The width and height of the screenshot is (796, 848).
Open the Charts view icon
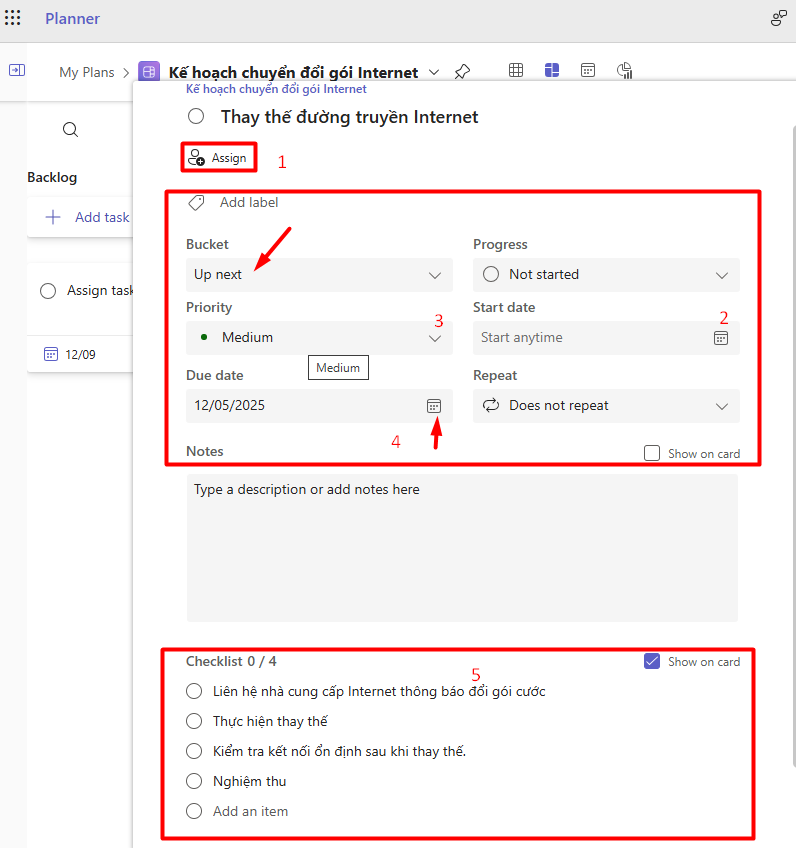625,70
